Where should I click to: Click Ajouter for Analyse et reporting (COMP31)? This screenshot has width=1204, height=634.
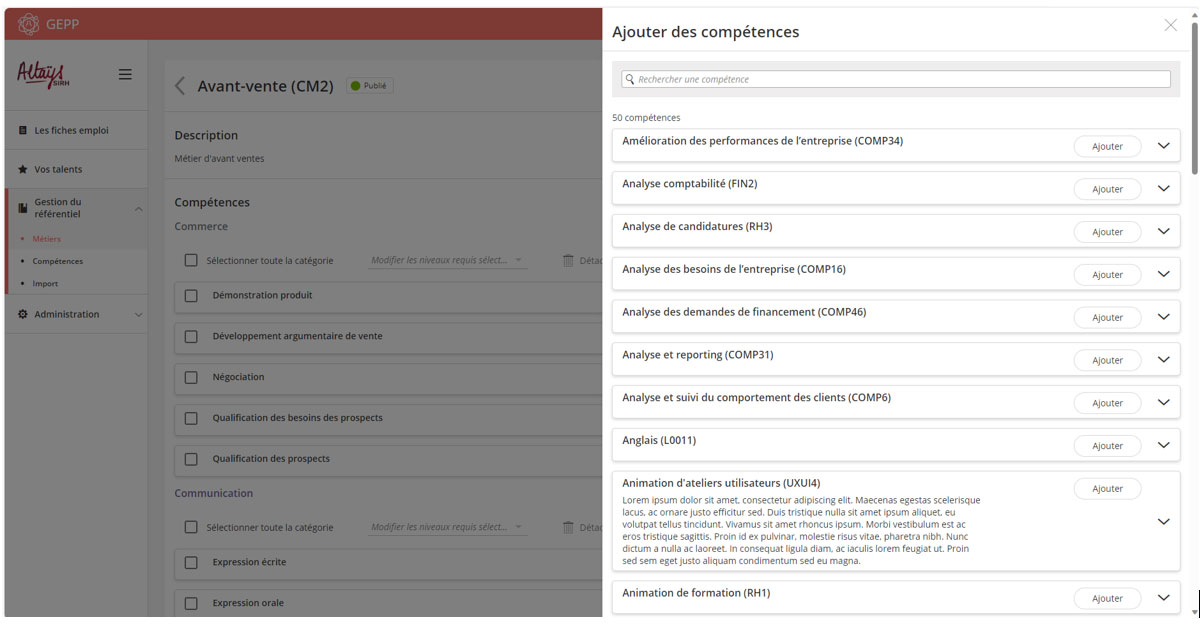[x=1107, y=360]
